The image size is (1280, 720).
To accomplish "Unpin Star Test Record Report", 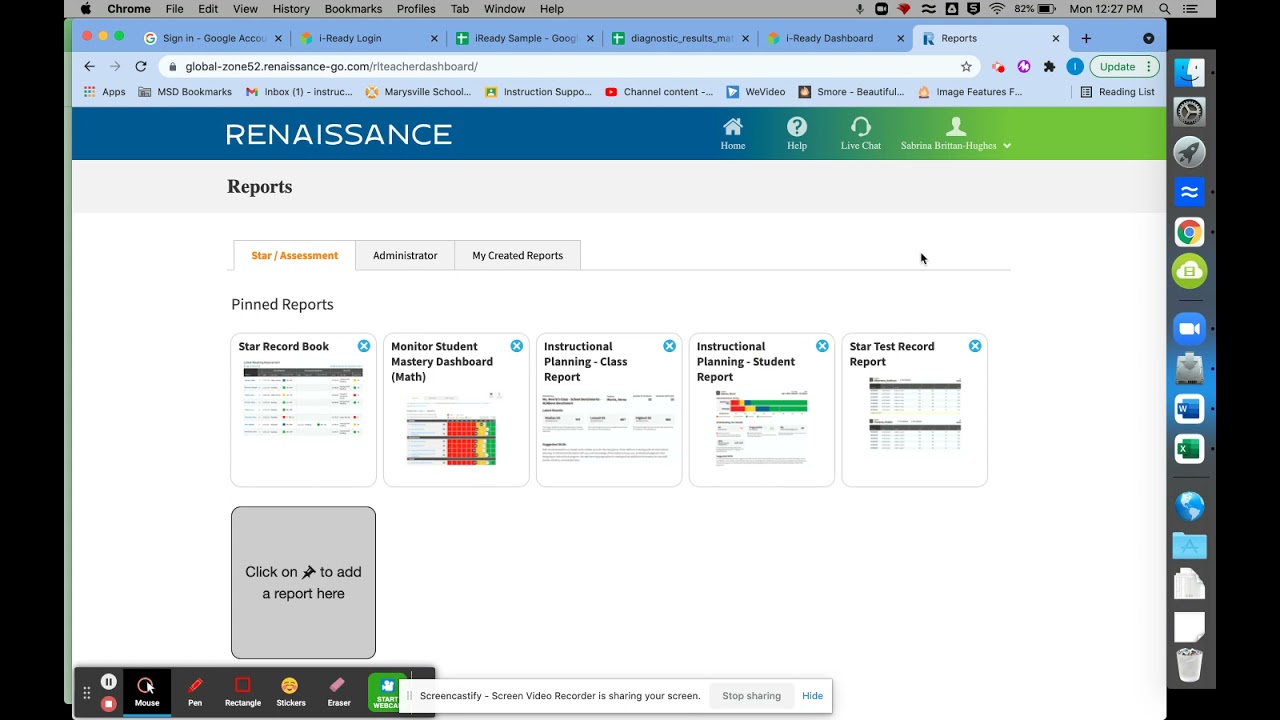I will [x=975, y=346].
